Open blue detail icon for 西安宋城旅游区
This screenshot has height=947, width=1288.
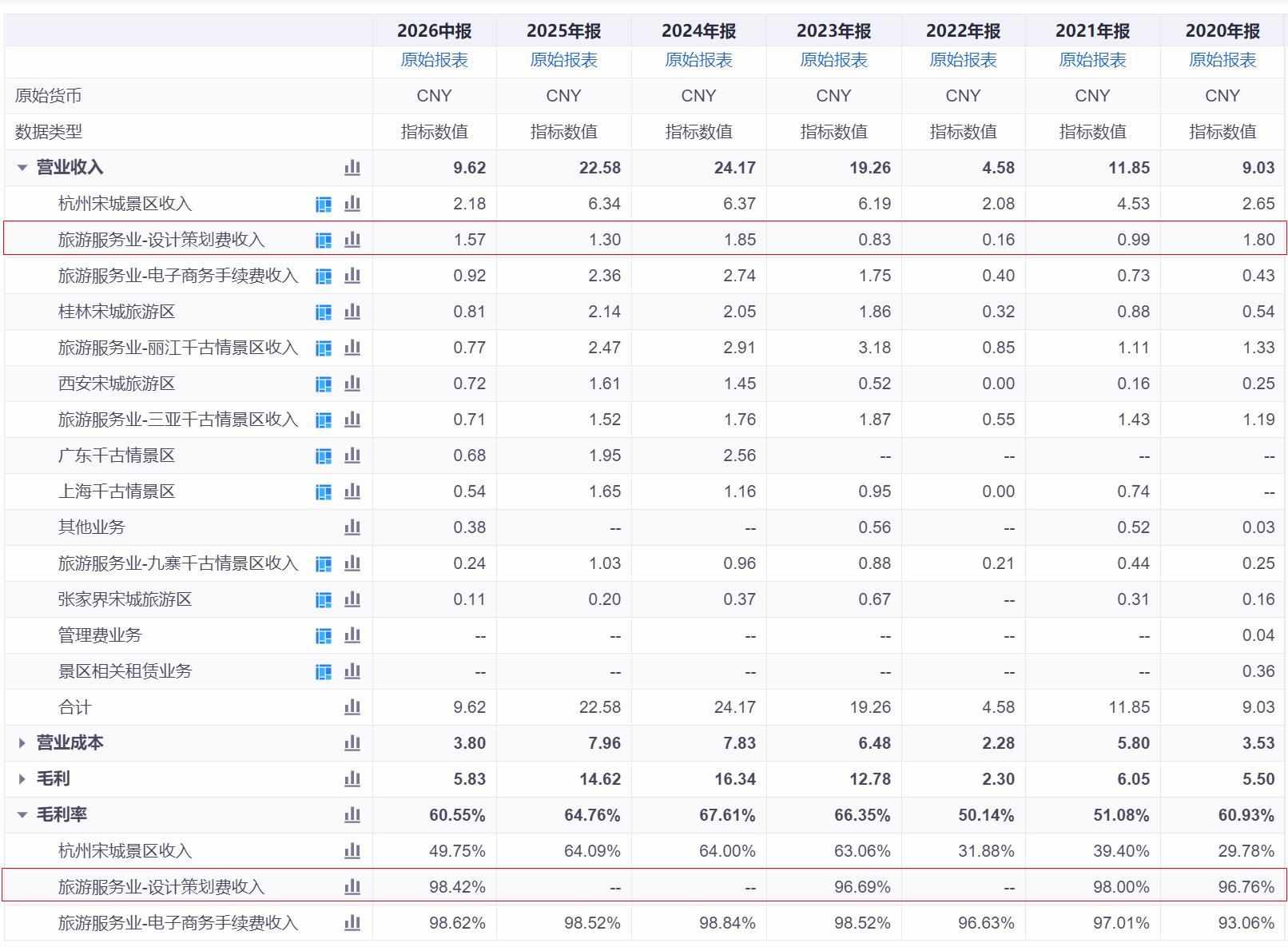coord(324,384)
